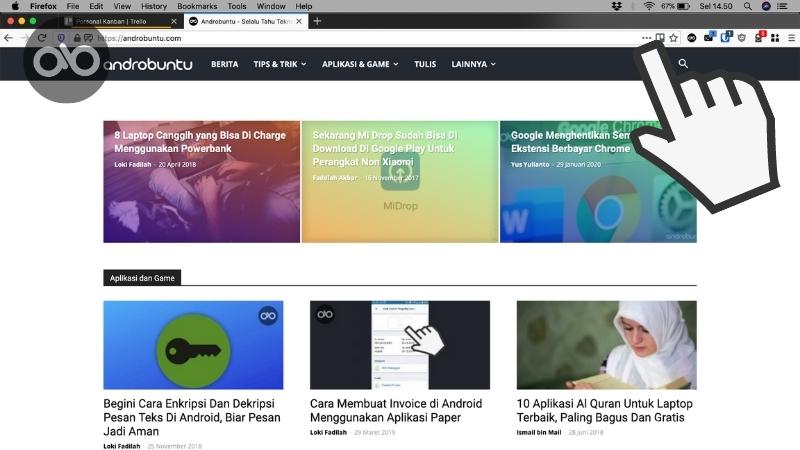The width and height of the screenshot is (800, 450).
Task: Click the green key encryption thumbnail
Action: (x=193, y=345)
